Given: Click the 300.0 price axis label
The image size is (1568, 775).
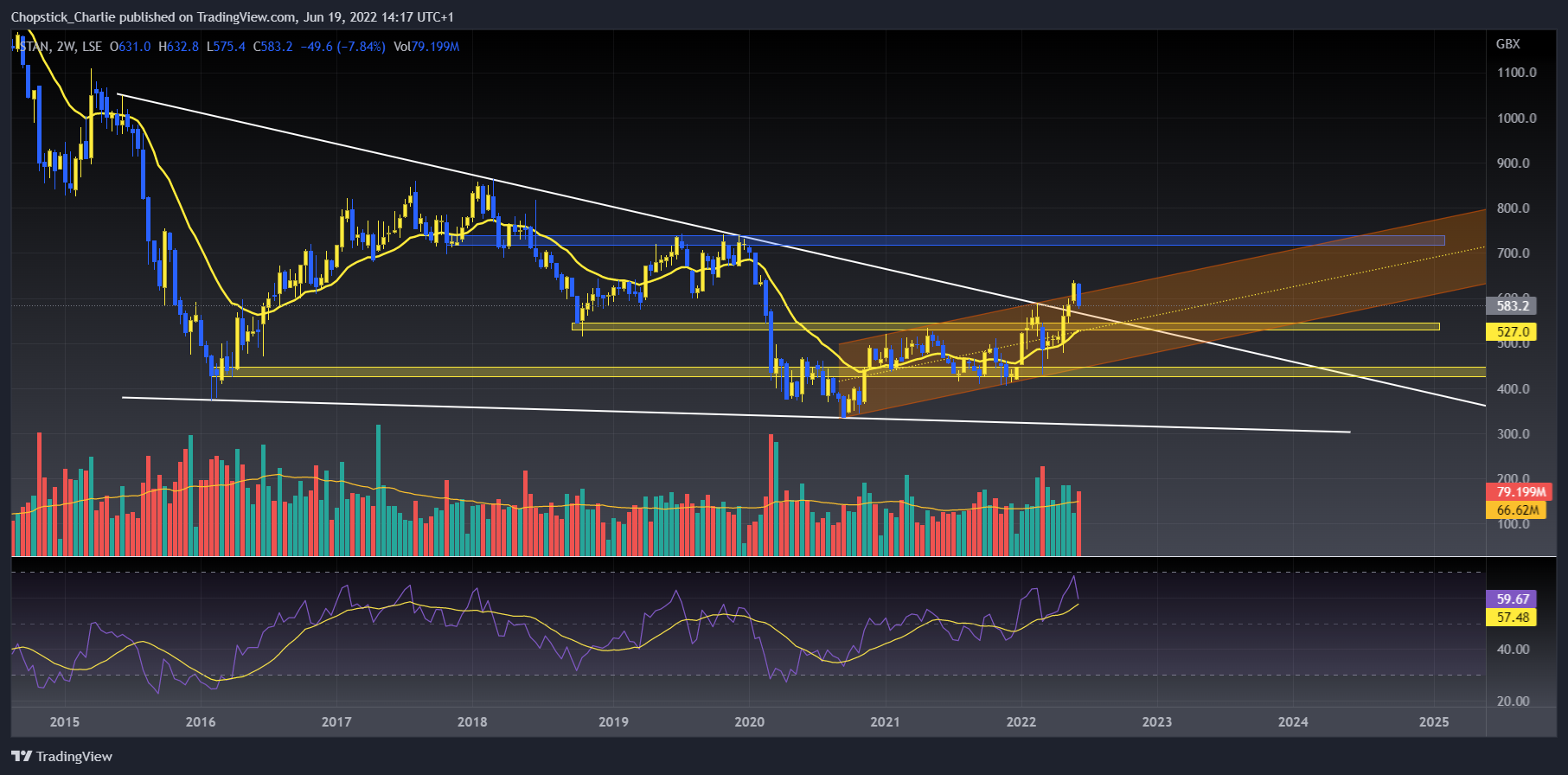Looking at the screenshot, I should click(1513, 433).
